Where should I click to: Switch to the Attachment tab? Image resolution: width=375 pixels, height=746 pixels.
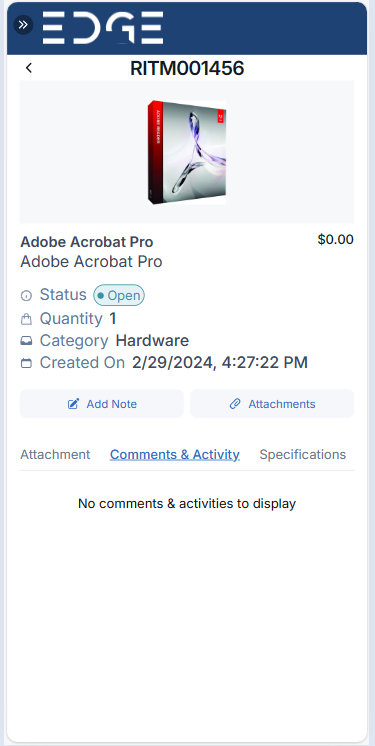[55, 454]
